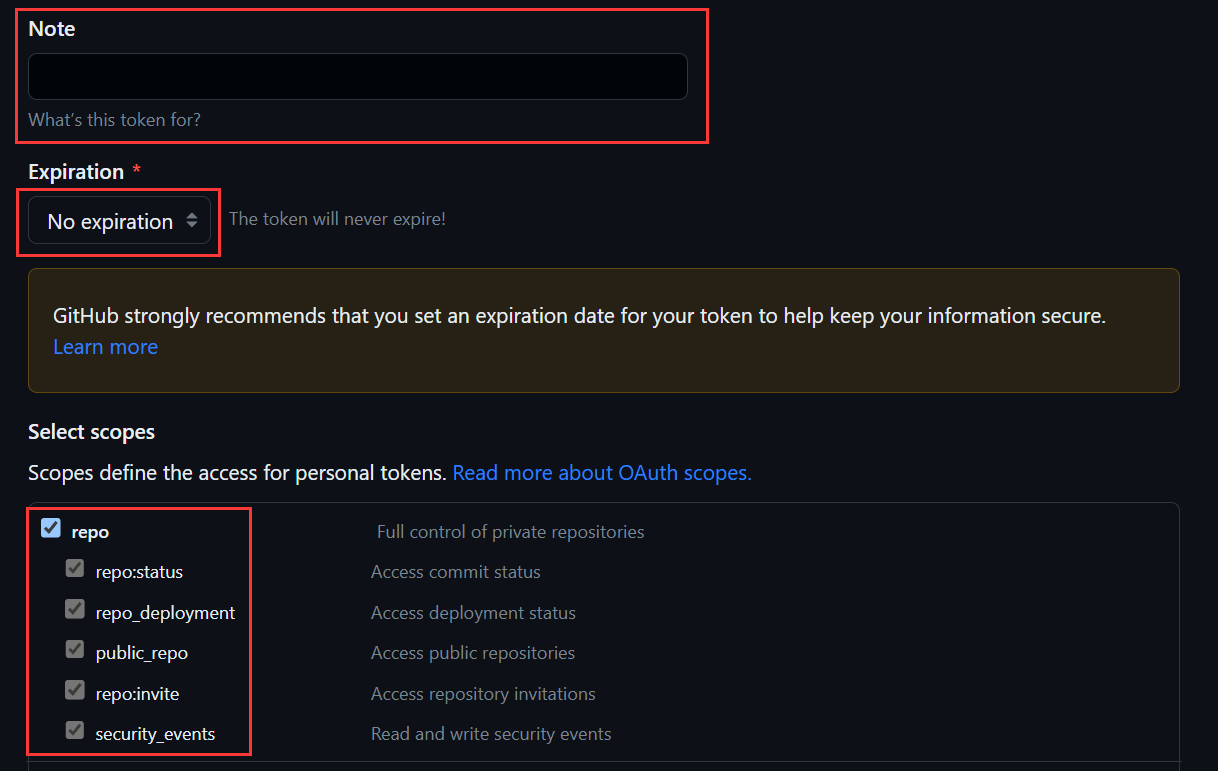Click the Note field label
1218x771 pixels.
(52, 29)
